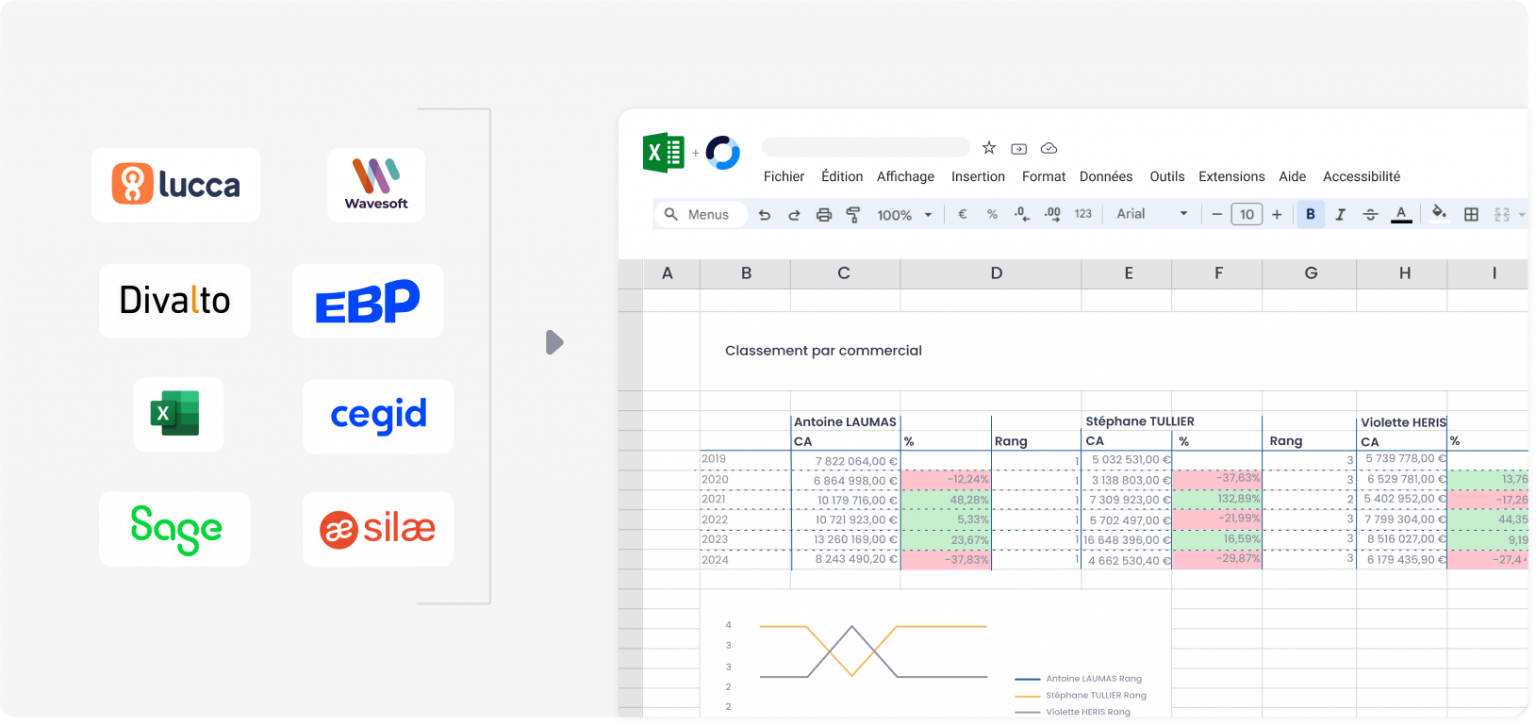Click the Menus search box
Image resolution: width=1536 pixels, height=725 pixels.
coord(701,214)
